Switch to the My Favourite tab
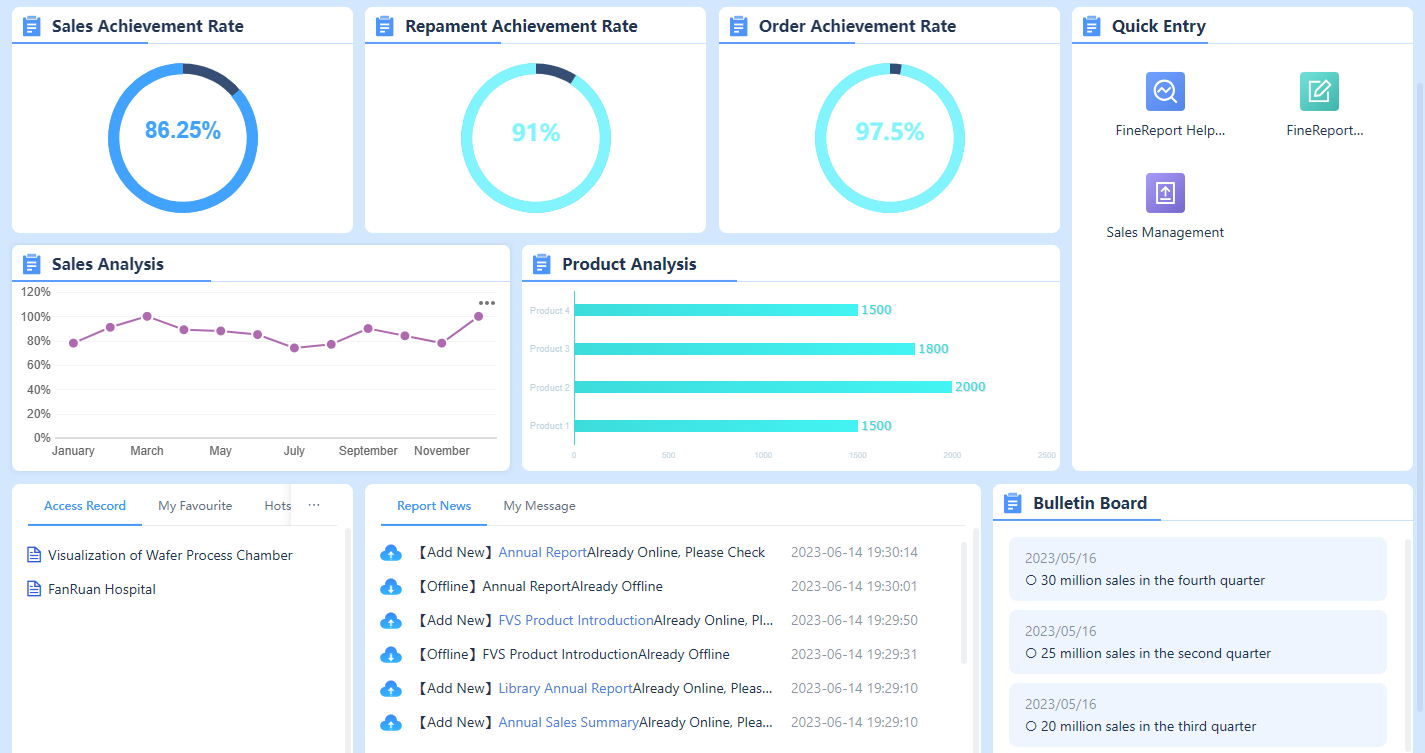 point(195,506)
